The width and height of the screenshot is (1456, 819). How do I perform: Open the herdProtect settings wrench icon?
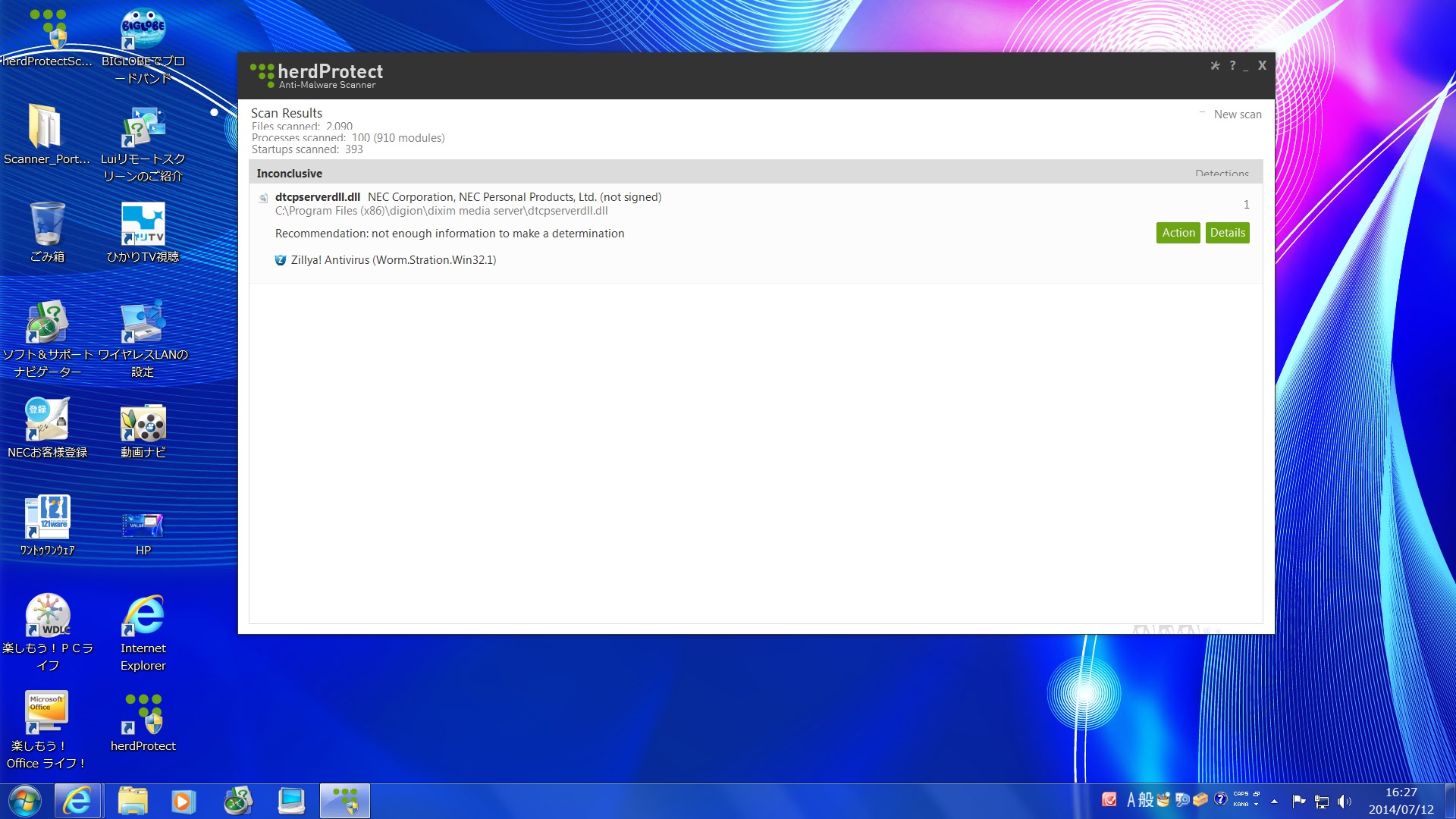coord(1215,66)
